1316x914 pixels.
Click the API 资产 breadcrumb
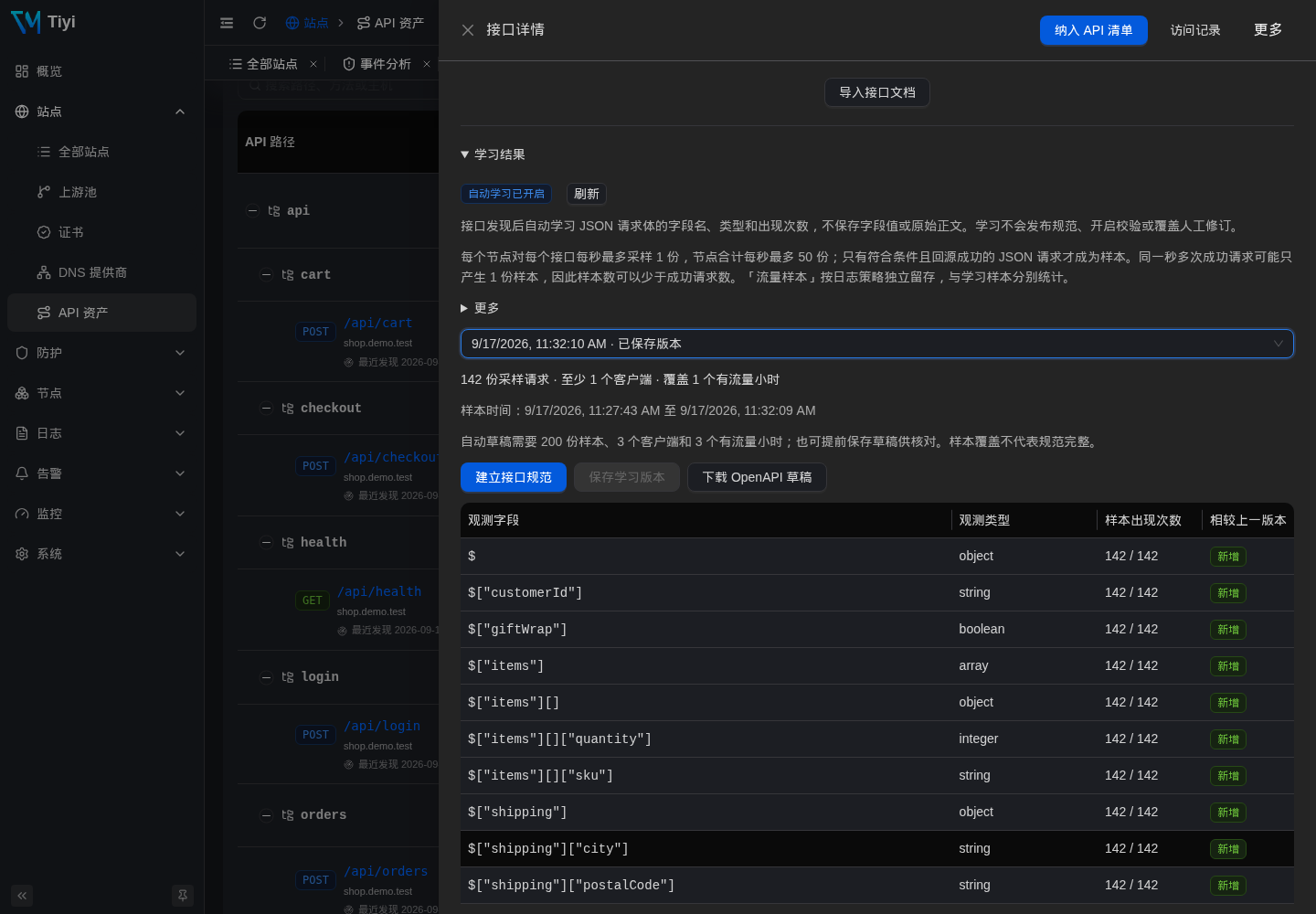coord(390,23)
